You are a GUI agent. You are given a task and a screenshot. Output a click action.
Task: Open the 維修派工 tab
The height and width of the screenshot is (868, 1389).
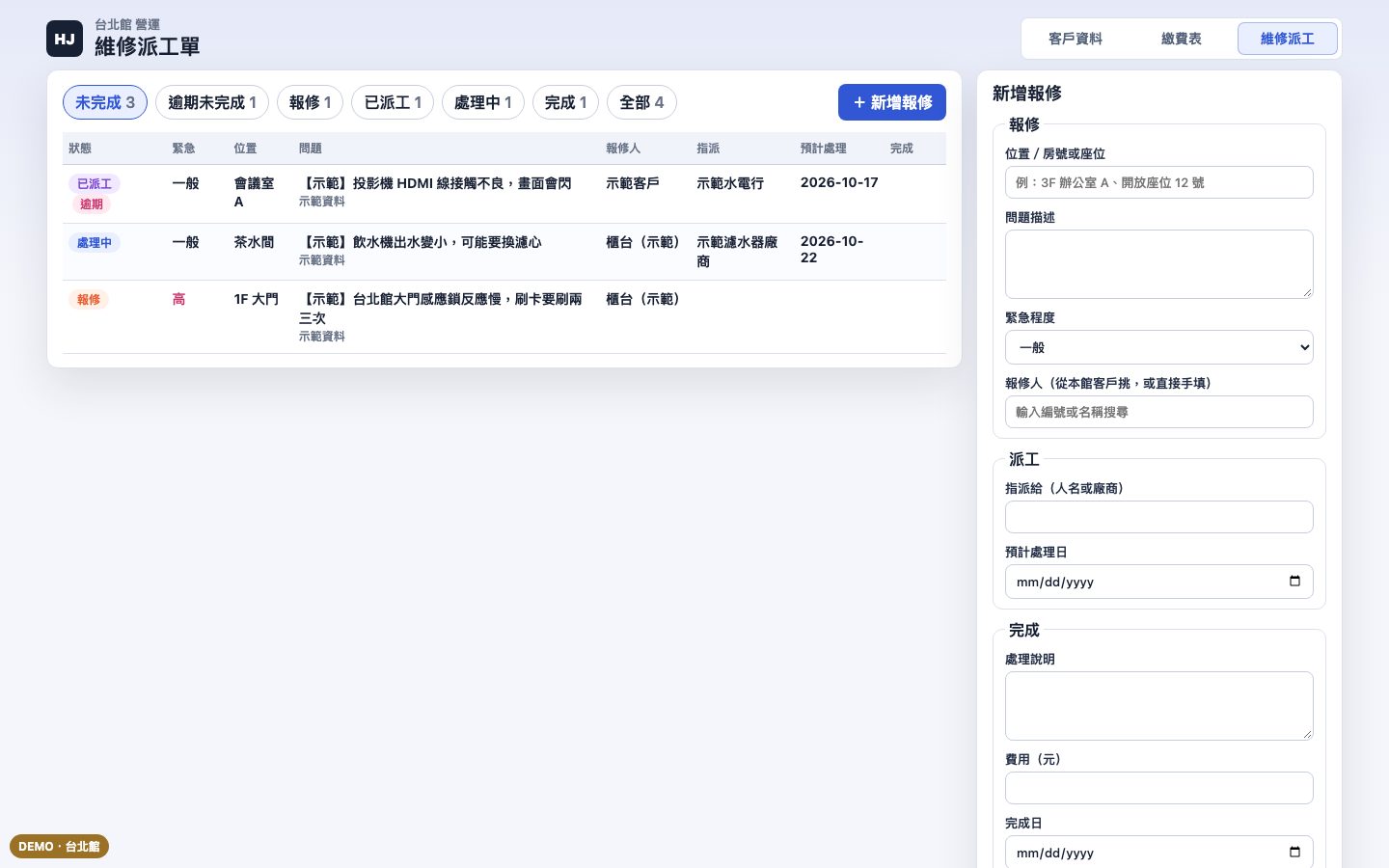(1288, 39)
